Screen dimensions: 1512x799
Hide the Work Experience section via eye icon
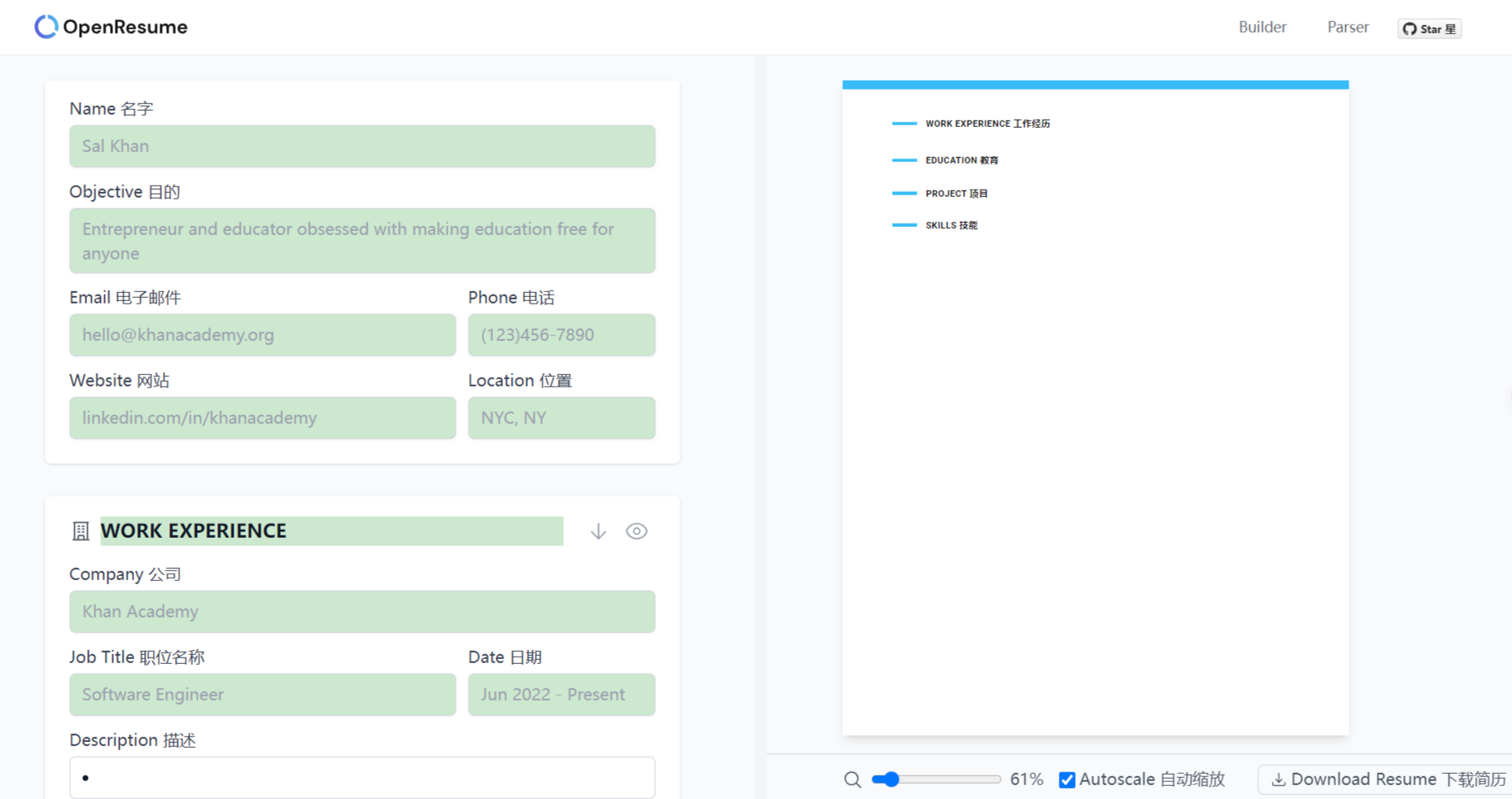coord(636,531)
